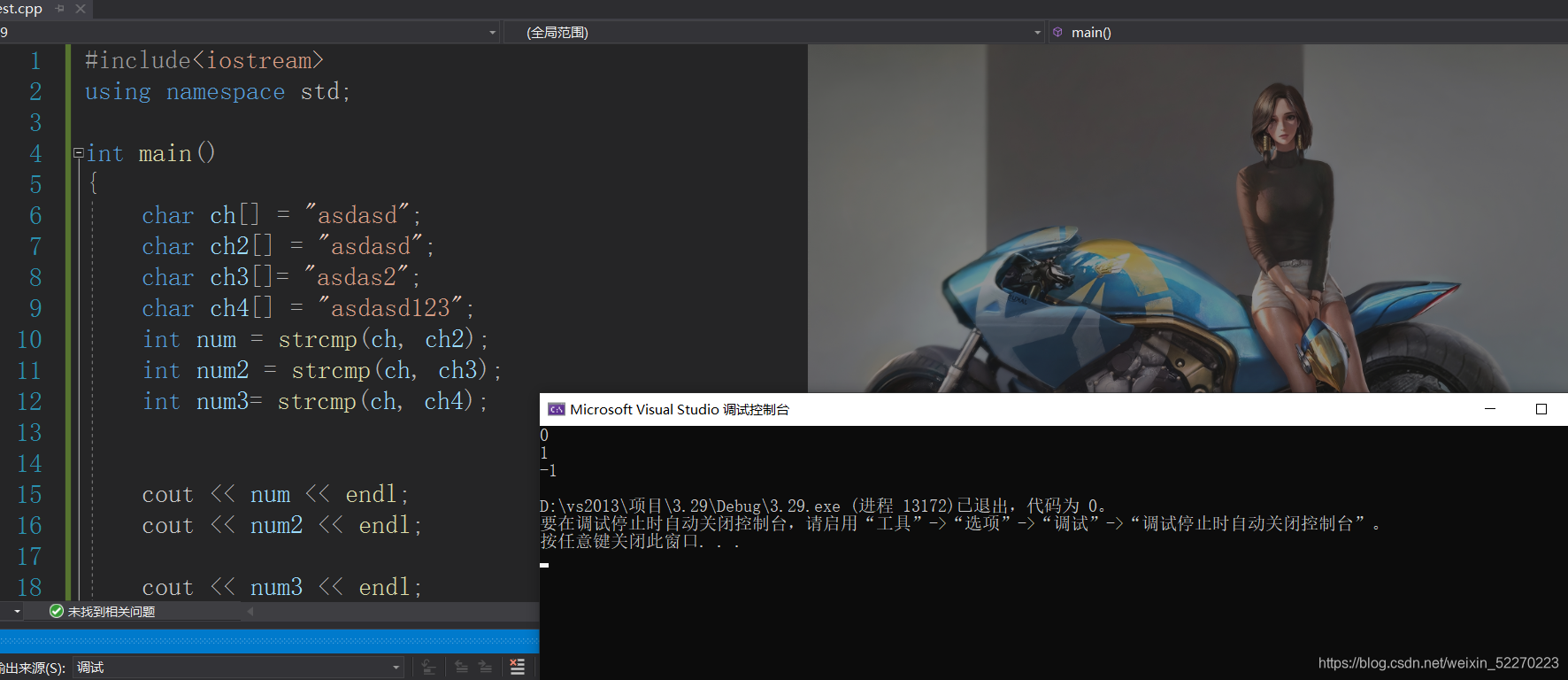The height and width of the screenshot is (680, 1568).
Task: Minimize the debug console window
Action: pos(1490,409)
